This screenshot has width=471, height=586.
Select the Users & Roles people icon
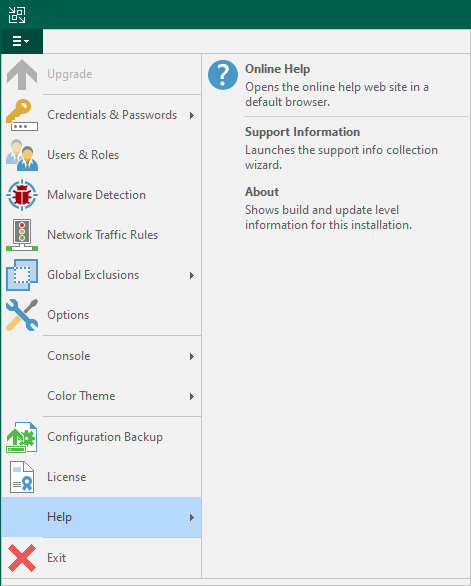click(22, 155)
